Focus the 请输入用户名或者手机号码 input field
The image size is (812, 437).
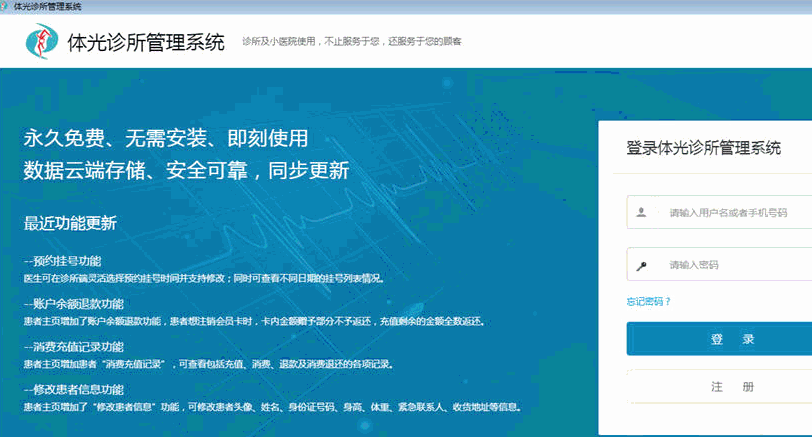[719, 212]
